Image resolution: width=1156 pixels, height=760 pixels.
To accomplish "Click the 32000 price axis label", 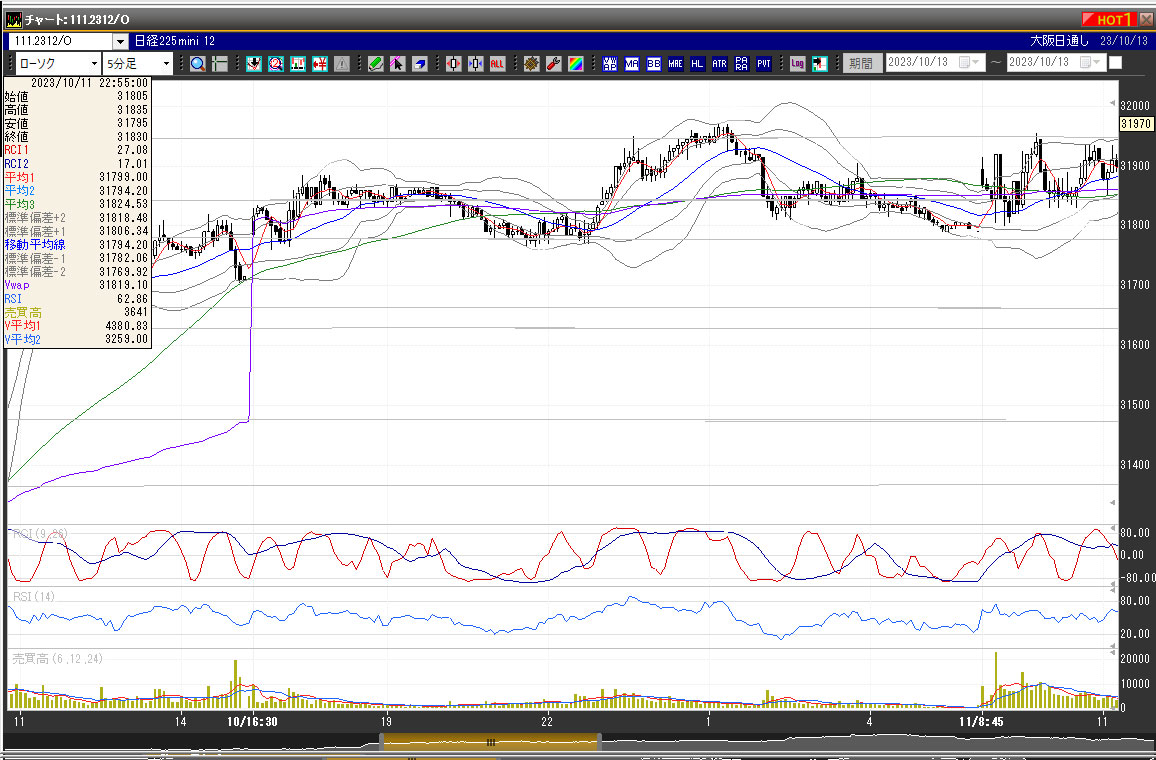I will pyautogui.click(x=1135, y=105).
